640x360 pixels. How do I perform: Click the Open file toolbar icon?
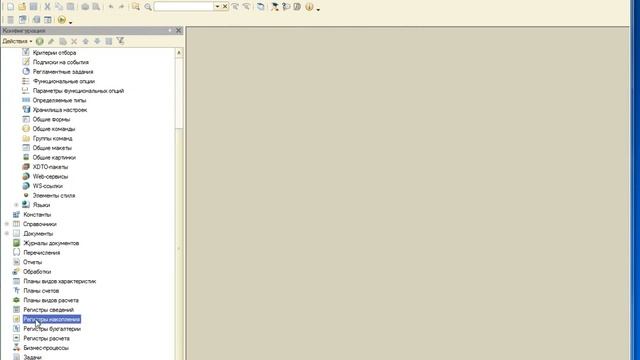pos(22,7)
